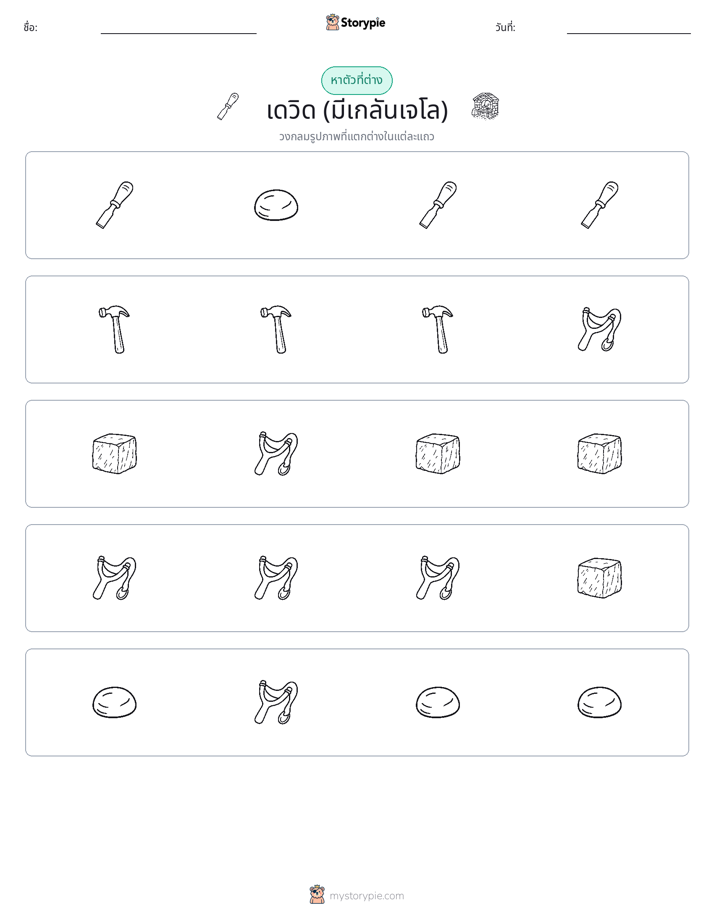Viewport: 714px width, 924px height.
Task: Click the first chisel in row one
Action: click(115, 205)
